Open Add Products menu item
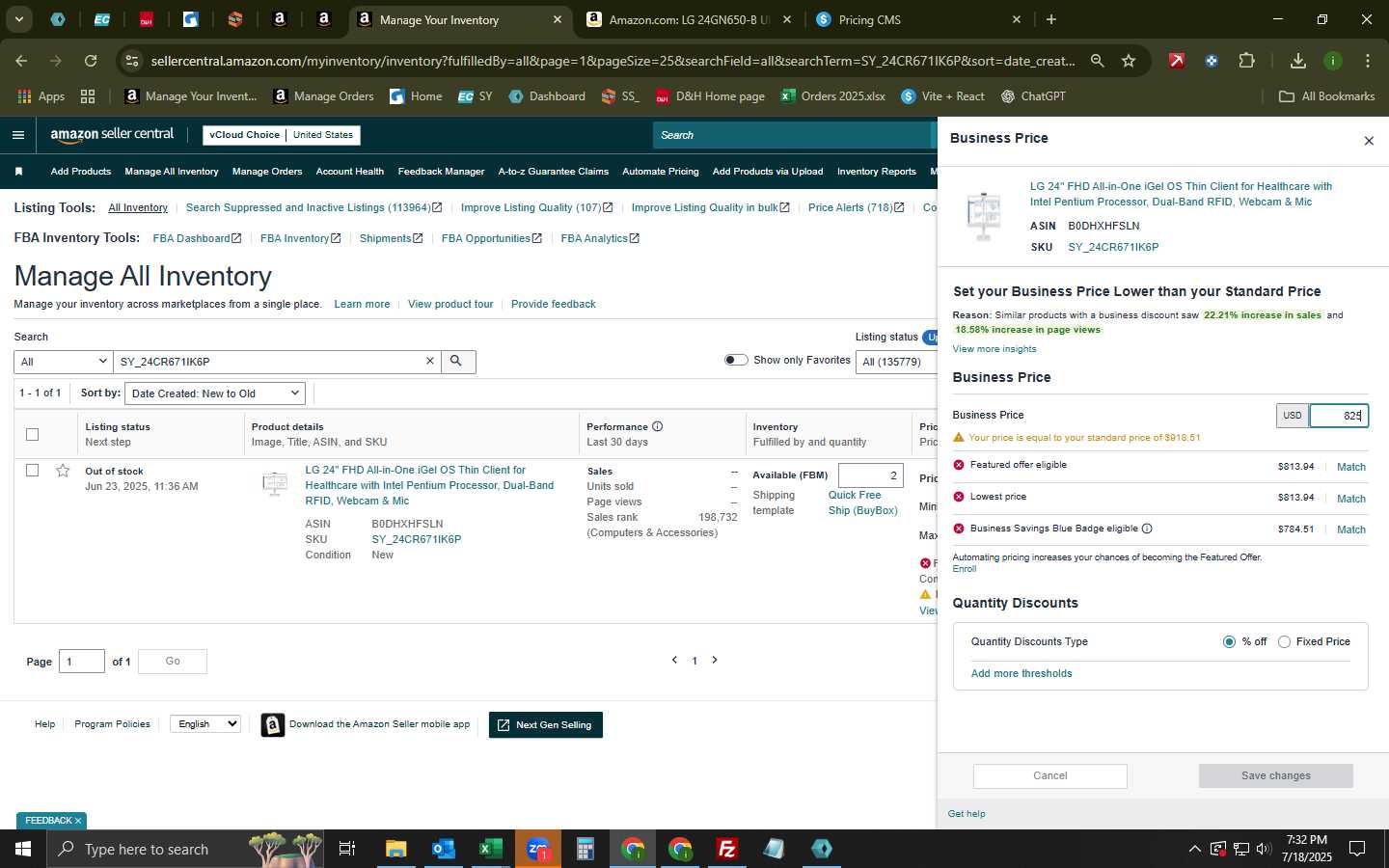The image size is (1389, 868). point(80,172)
